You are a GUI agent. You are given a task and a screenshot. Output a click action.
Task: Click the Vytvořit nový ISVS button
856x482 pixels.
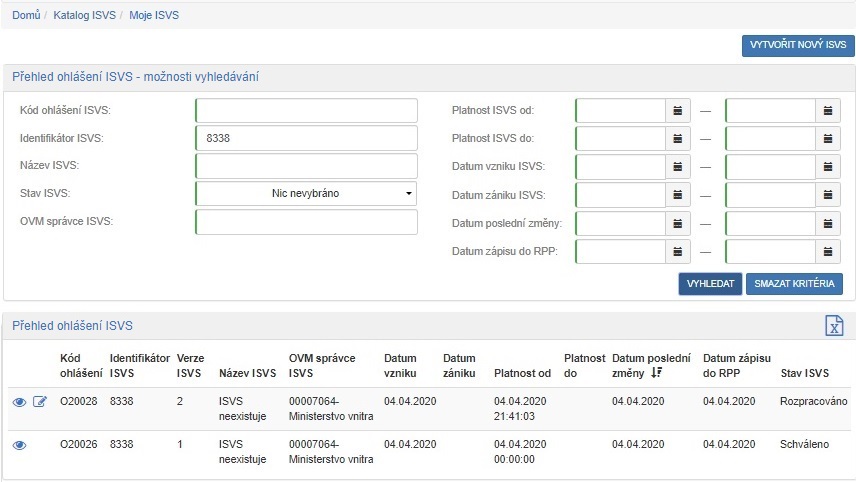tap(797, 45)
